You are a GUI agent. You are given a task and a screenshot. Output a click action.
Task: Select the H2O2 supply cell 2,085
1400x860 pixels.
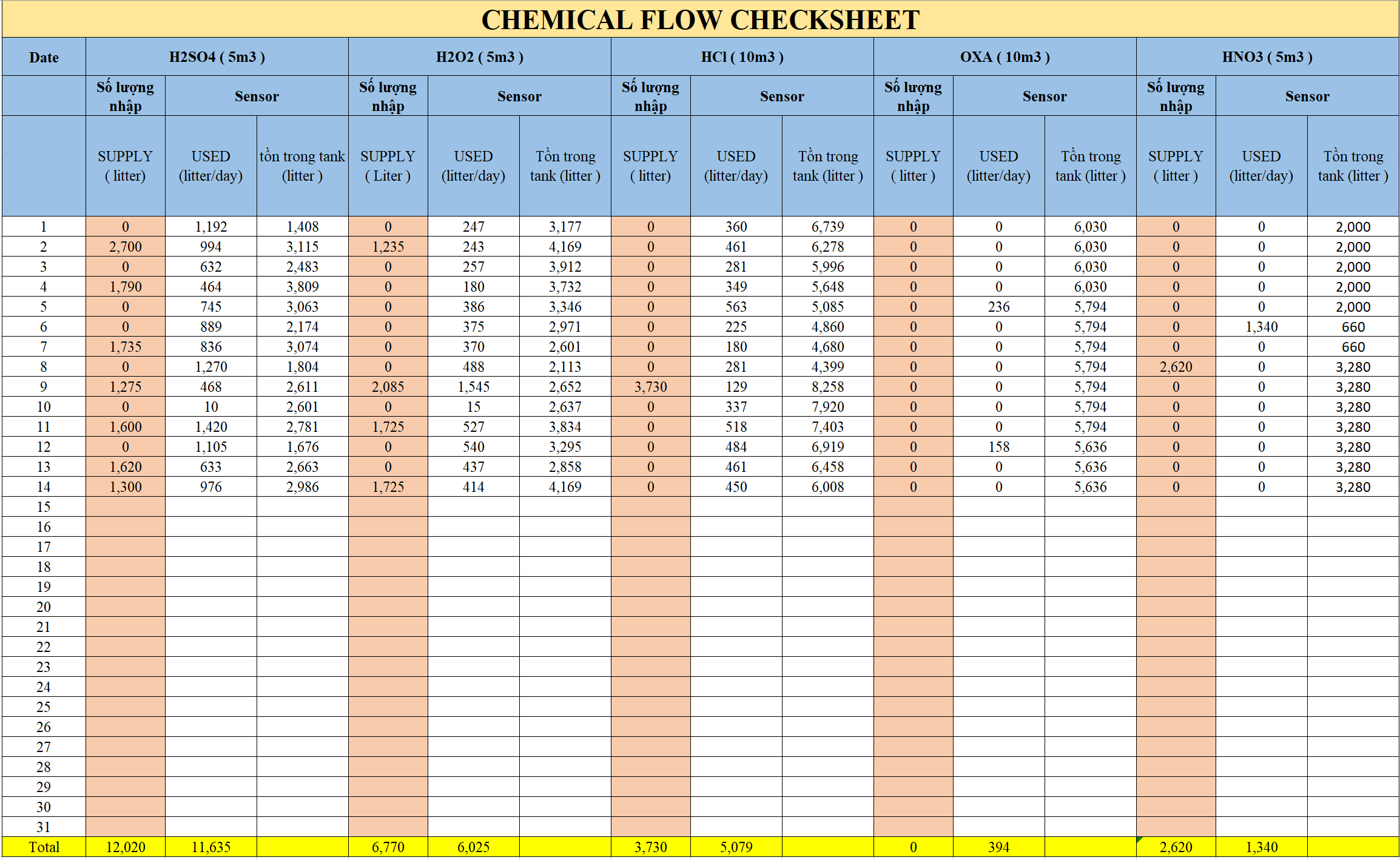(x=388, y=387)
